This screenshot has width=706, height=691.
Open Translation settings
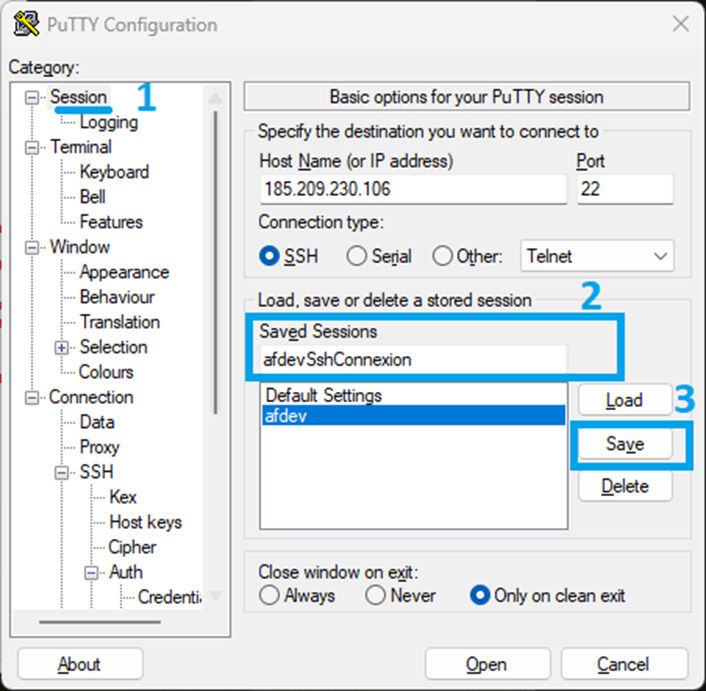point(120,322)
